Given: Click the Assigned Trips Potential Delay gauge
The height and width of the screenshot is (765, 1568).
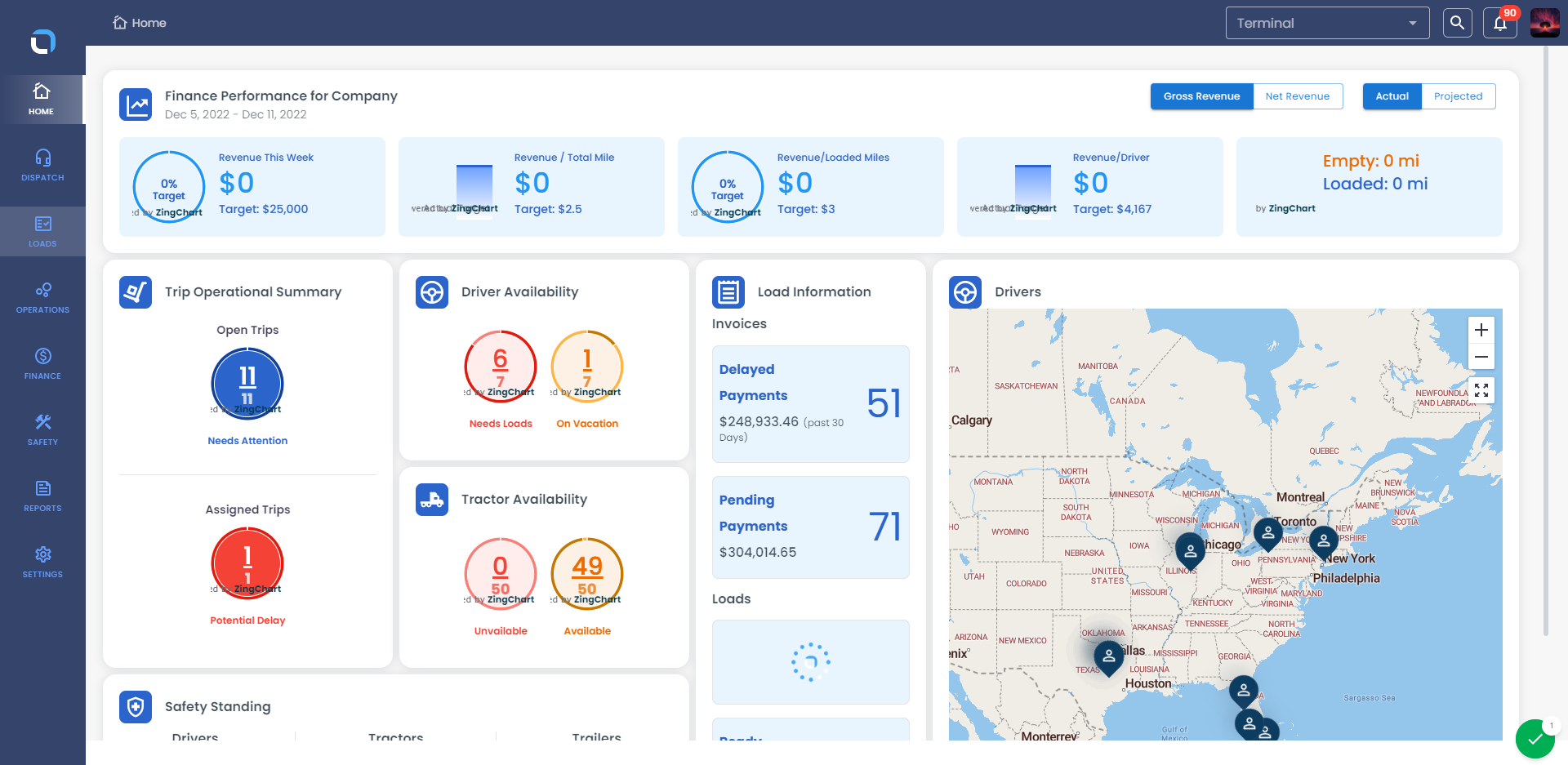Looking at the screenshot, I should (x=247, y=563).
